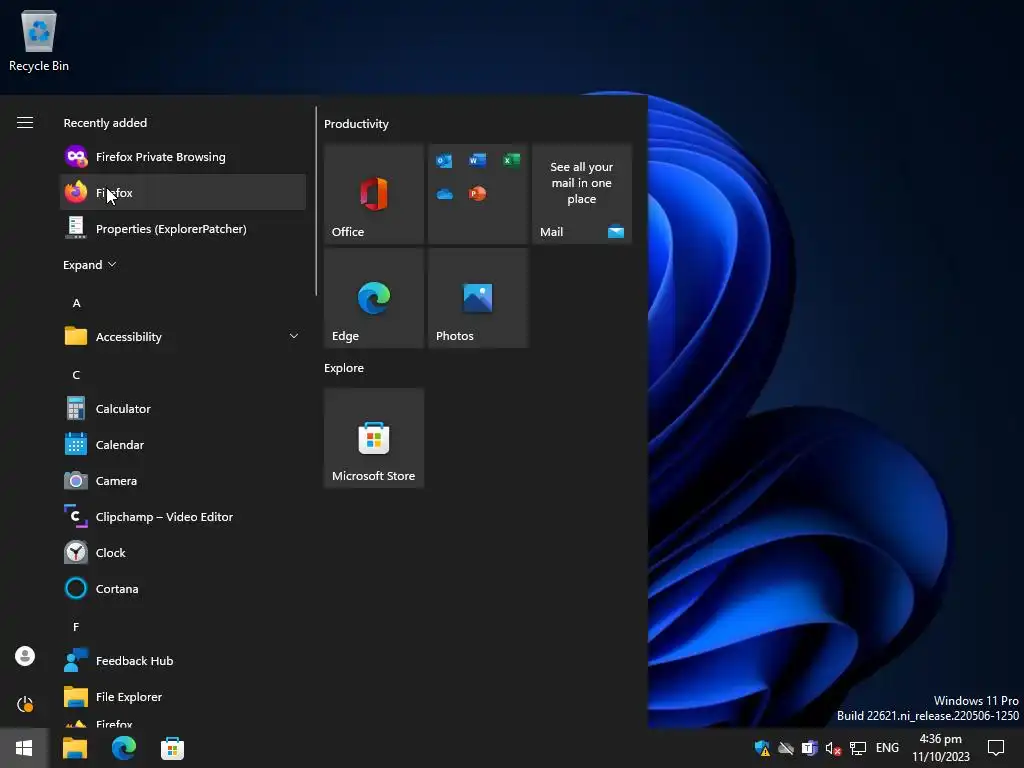Launch the Camera app
Image resolution: width=1024 pixels, height=768 pixels.
[182, 481]
